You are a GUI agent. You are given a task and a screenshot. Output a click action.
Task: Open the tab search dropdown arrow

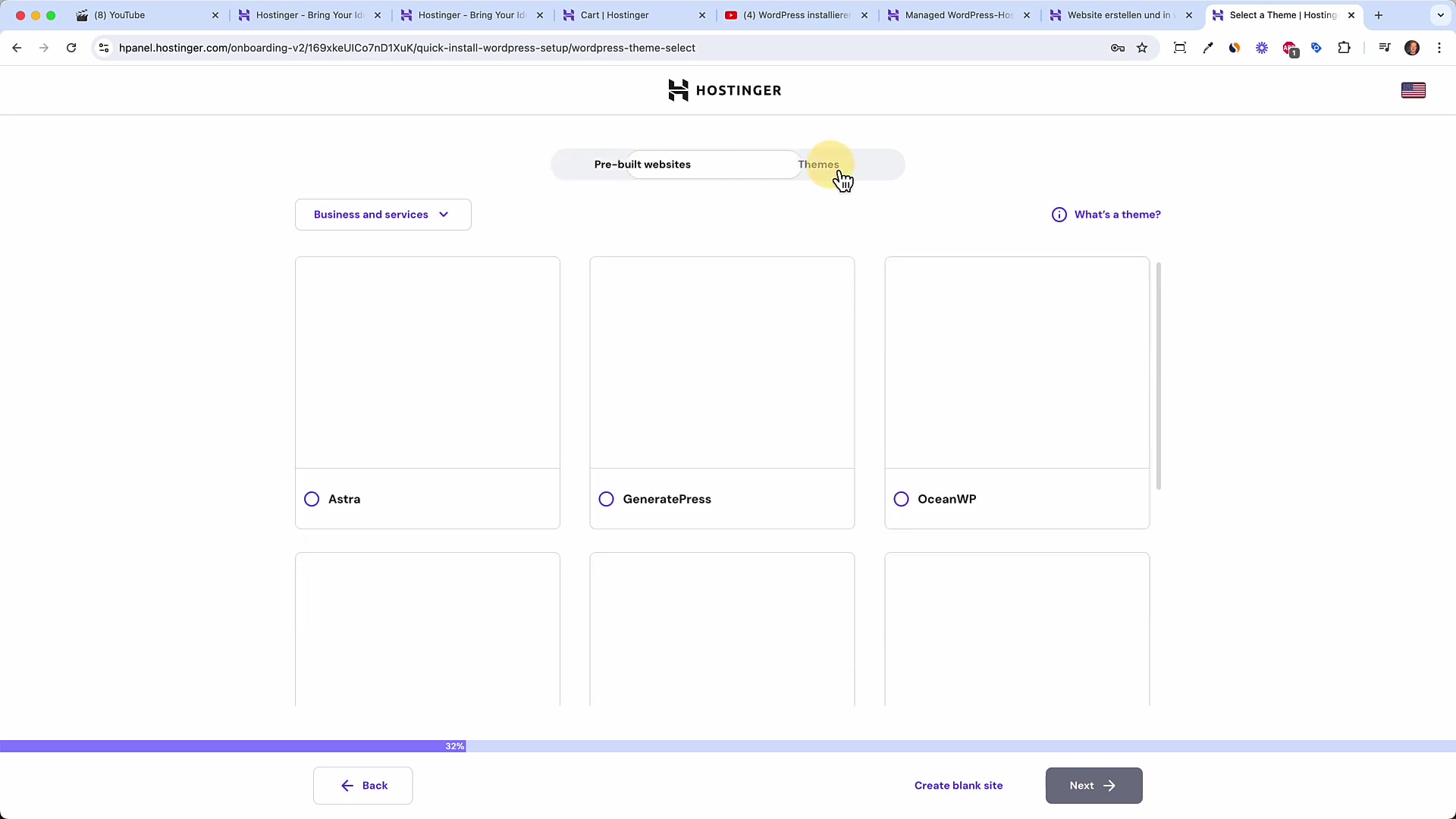(x=1441, y=15)
